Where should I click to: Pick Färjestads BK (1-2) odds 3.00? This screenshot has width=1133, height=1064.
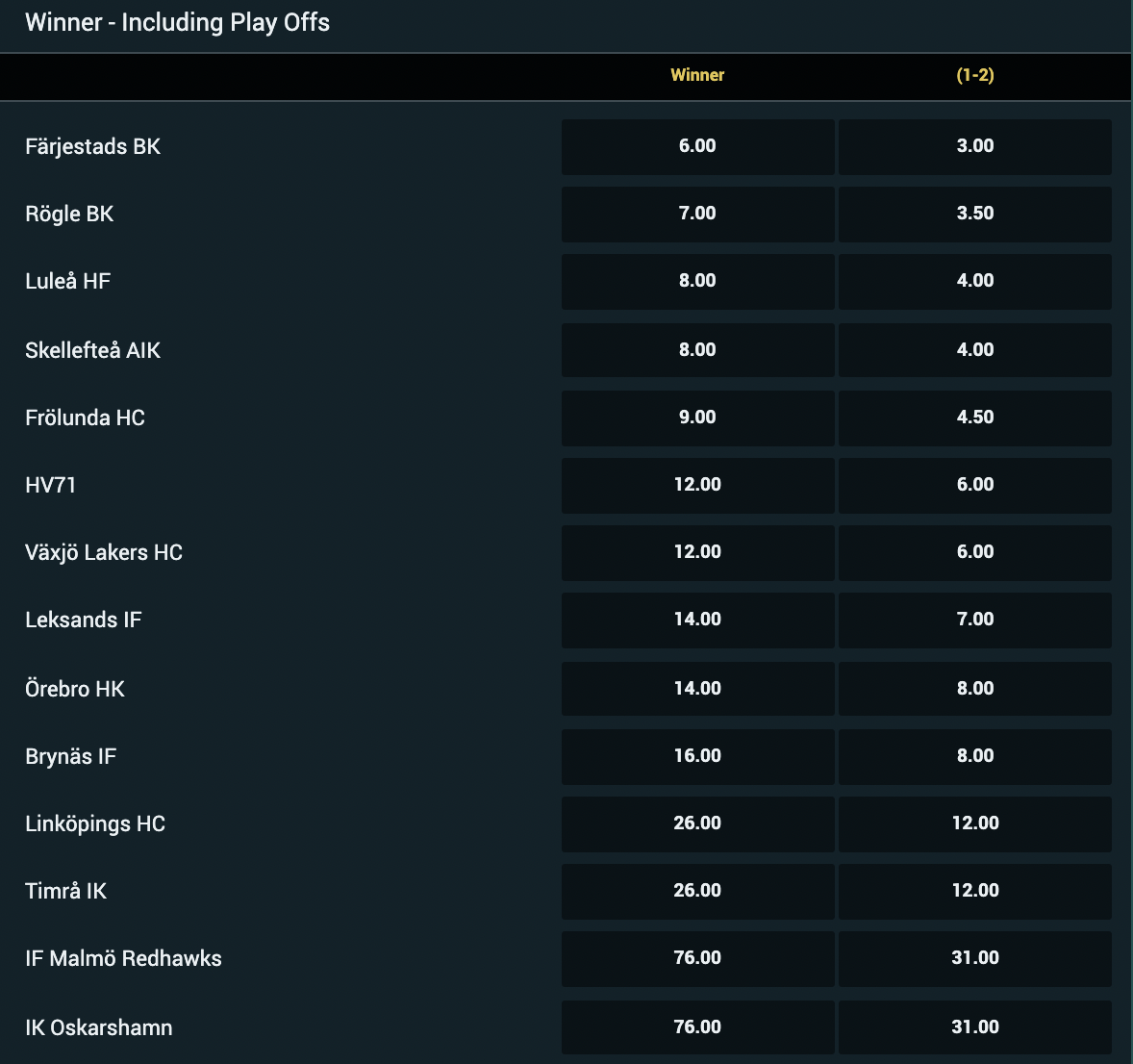coord(974,146)
